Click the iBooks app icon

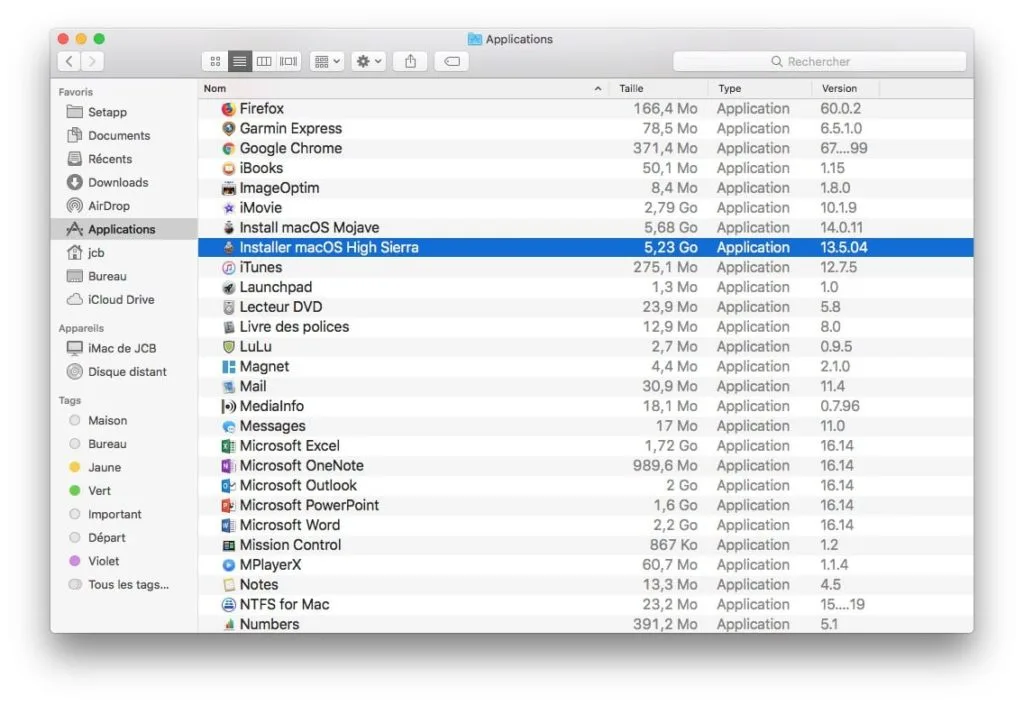[228, 168]
